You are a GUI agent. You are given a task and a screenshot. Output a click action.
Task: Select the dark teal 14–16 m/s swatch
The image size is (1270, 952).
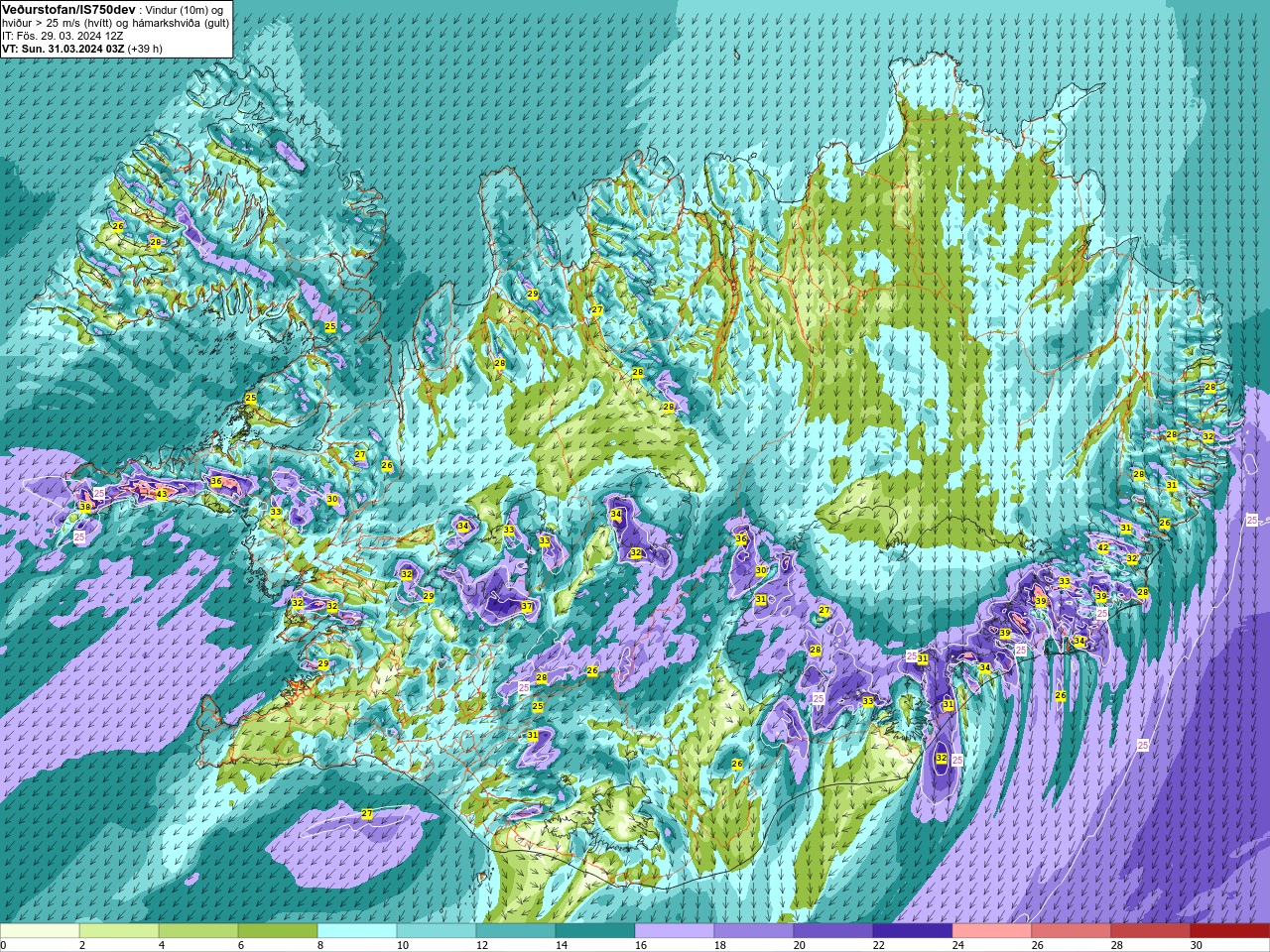595,931
